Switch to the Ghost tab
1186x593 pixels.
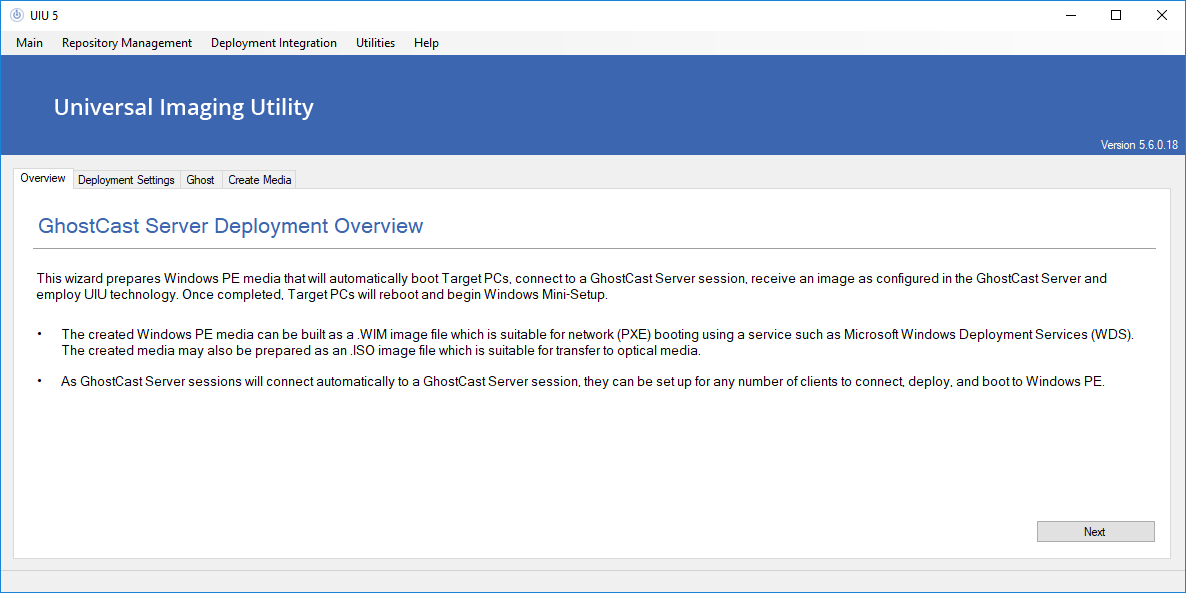pos(200,180)
